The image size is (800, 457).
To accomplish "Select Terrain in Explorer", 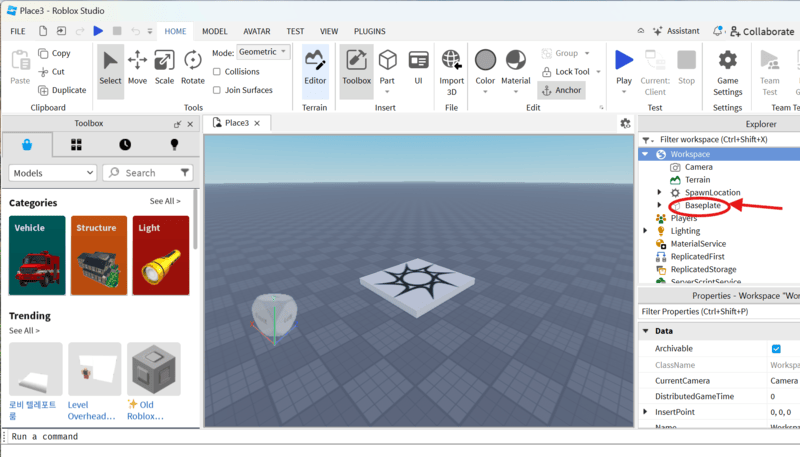I will coord(697,180).
